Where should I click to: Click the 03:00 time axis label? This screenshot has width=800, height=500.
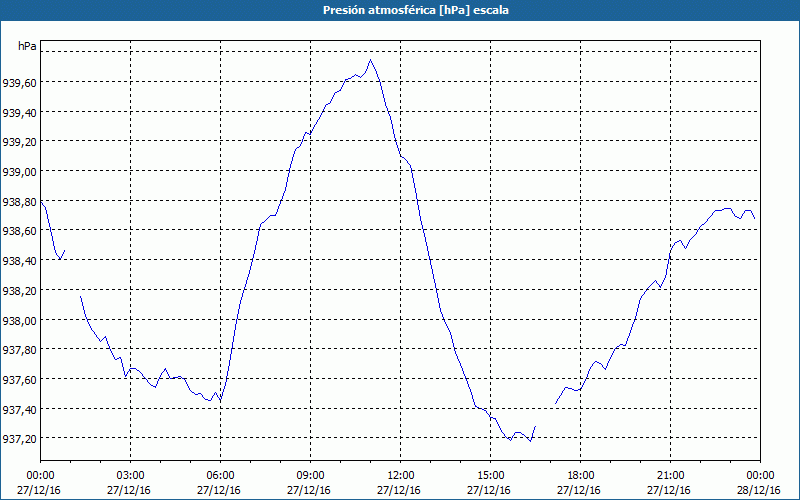coord(131,476)
